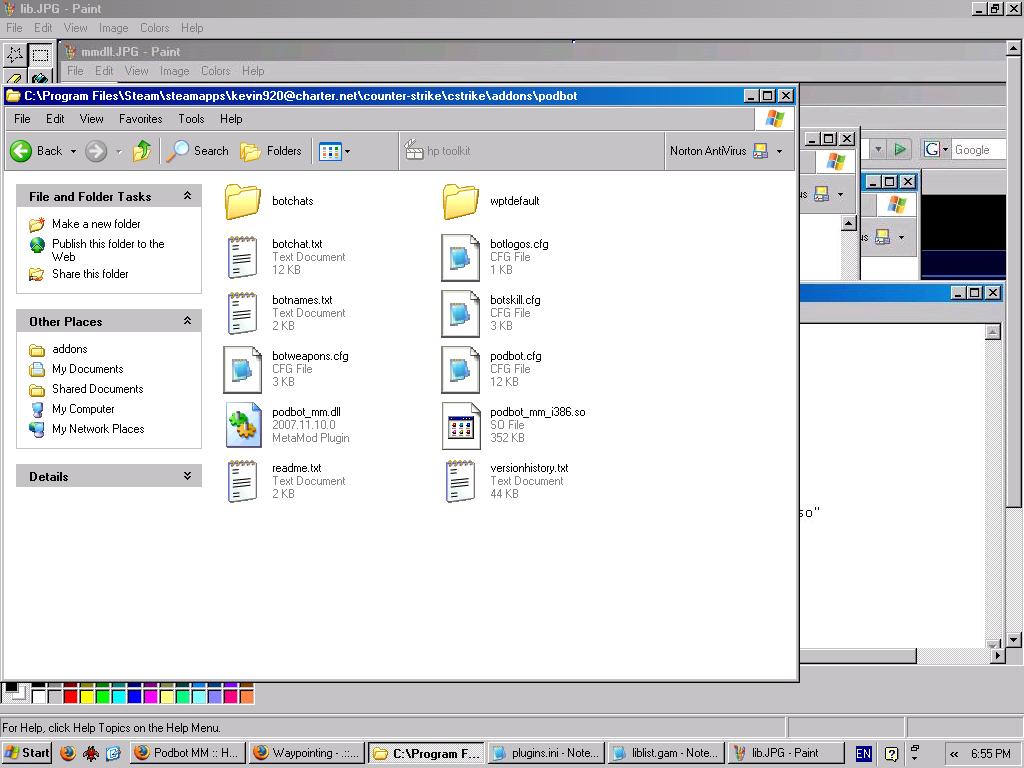Open My Network Places link
Screen dimensions: 1024x768
[x=98, y=429]
